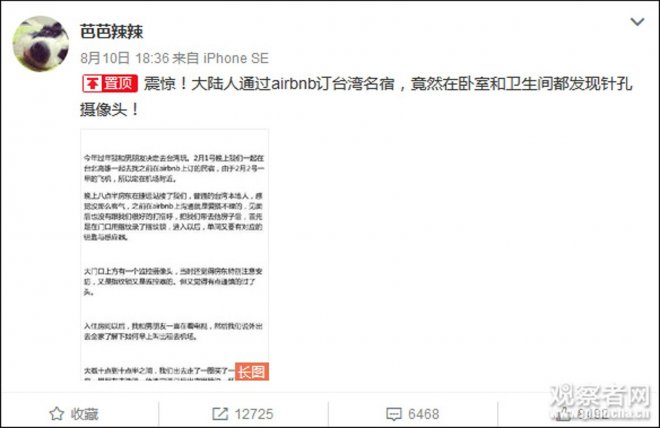
Task: Click the star favorite icon
Action: click(56, 414)
